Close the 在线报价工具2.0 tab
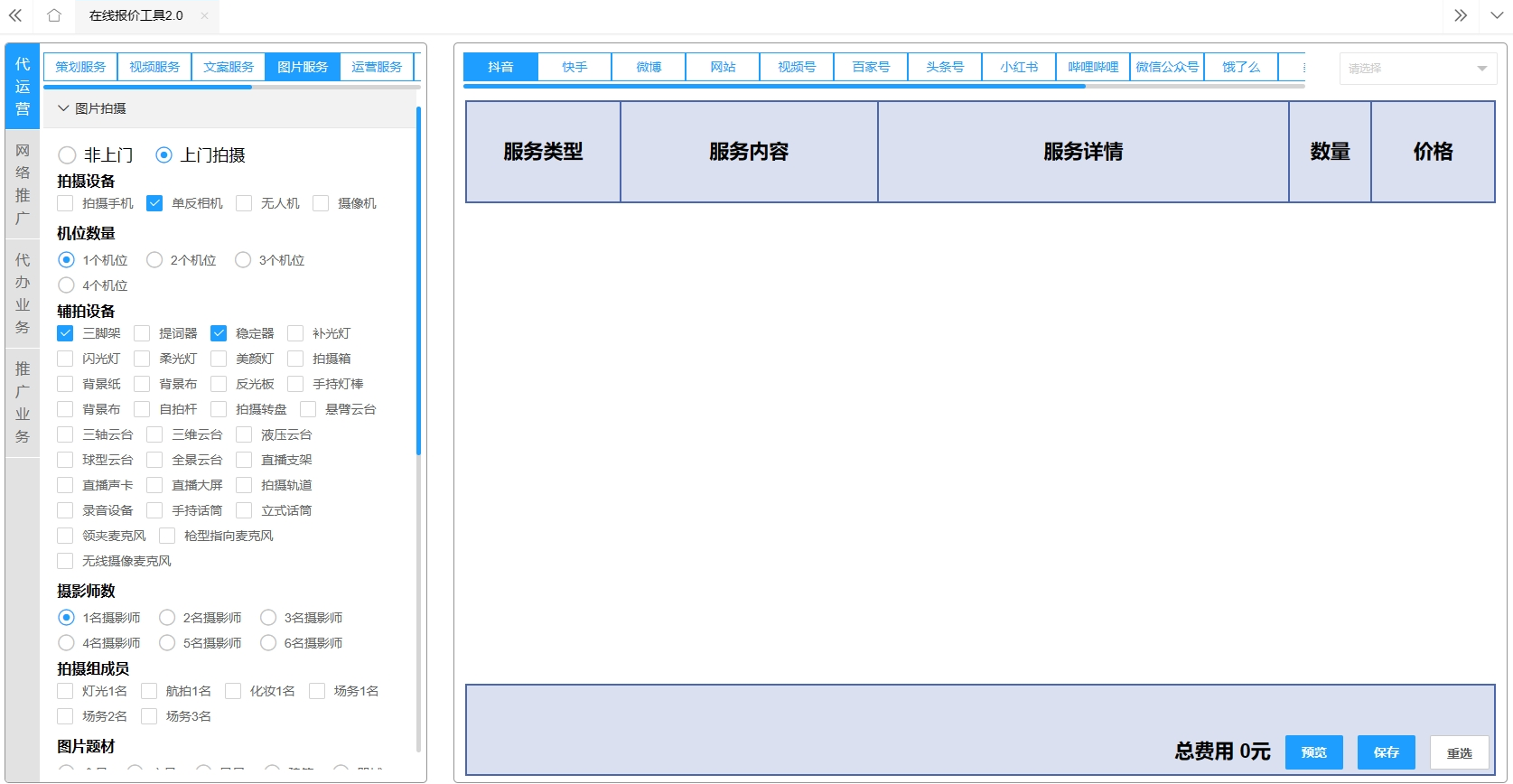 (204, 15)
